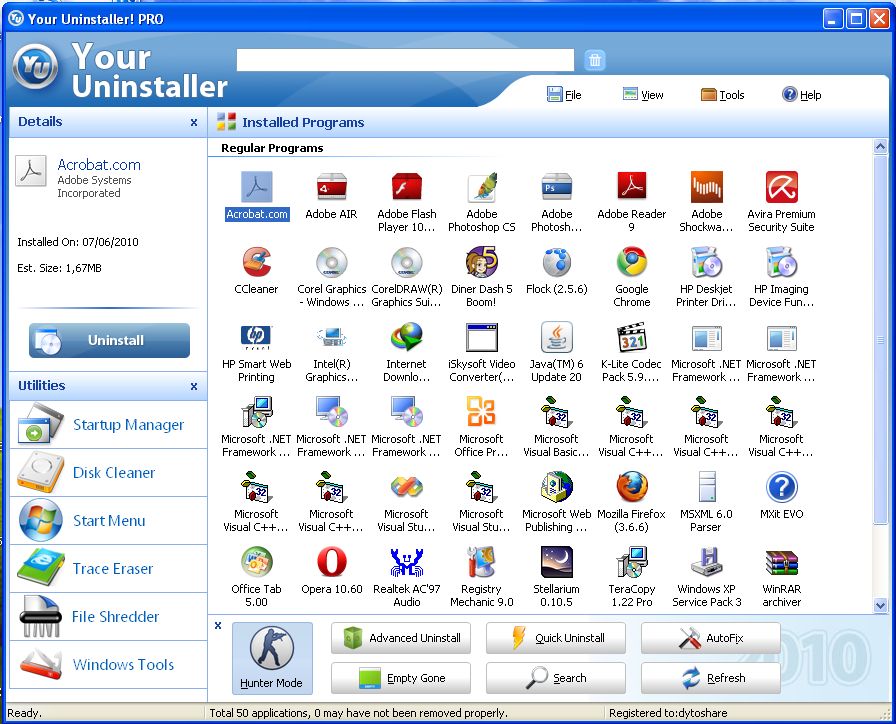Select MXit EVO icon
The image size is (896, 724).
781,487
